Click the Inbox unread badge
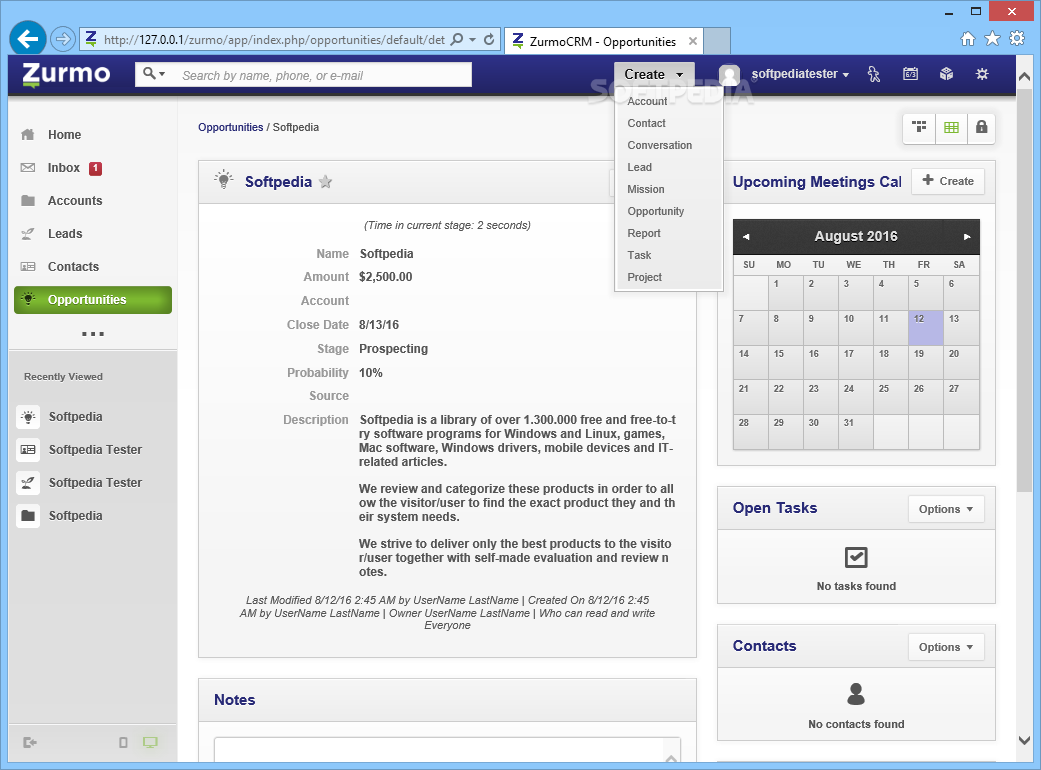The image size is (1041, 770). [x=96, y=168]
